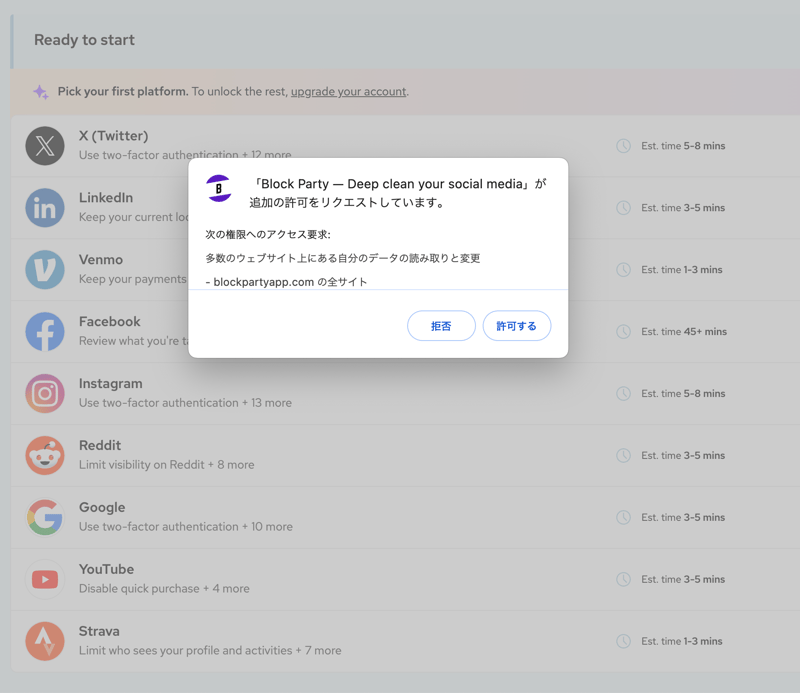
Task: Select the Strava title text
Action: click(99, 631)
